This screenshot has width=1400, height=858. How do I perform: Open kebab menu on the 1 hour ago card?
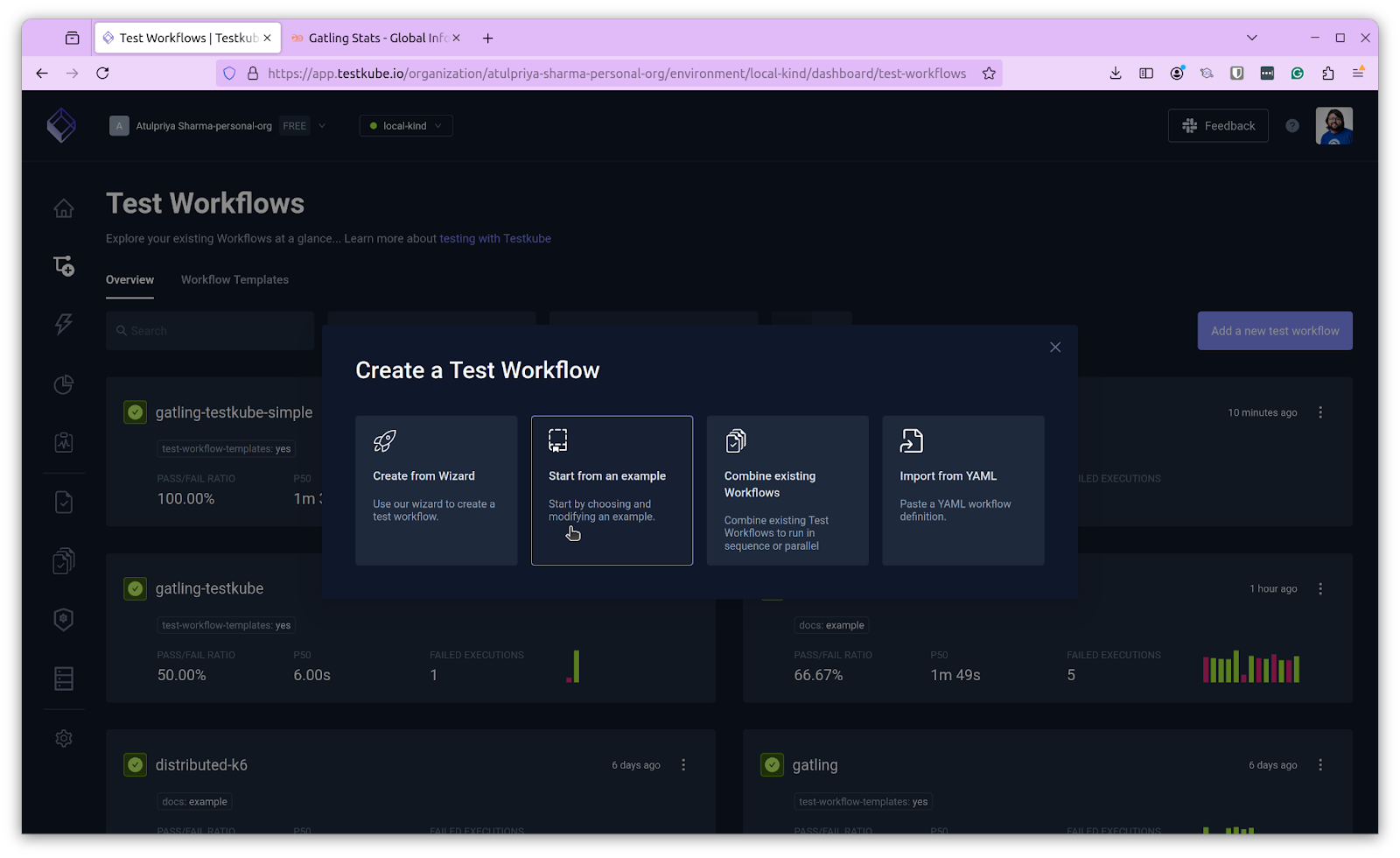[1320, 589]
